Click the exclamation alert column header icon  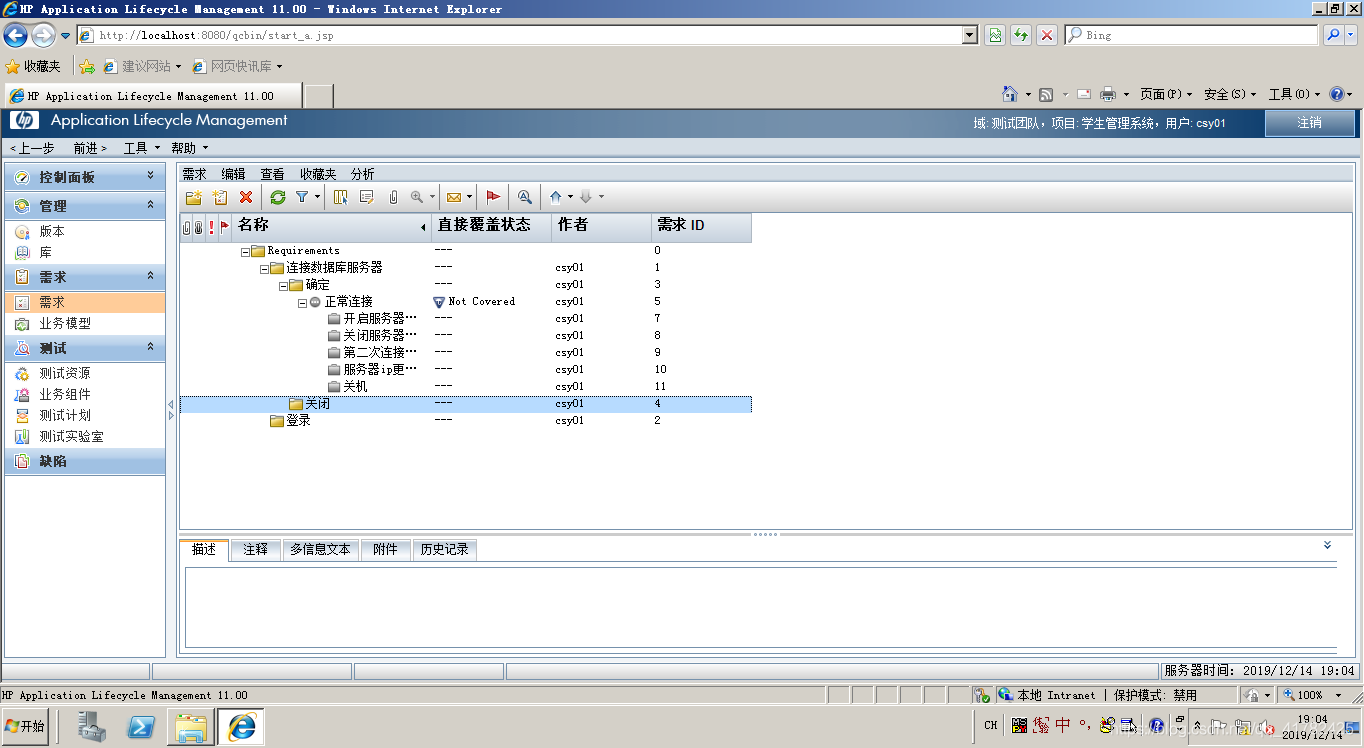pos(211,227)
